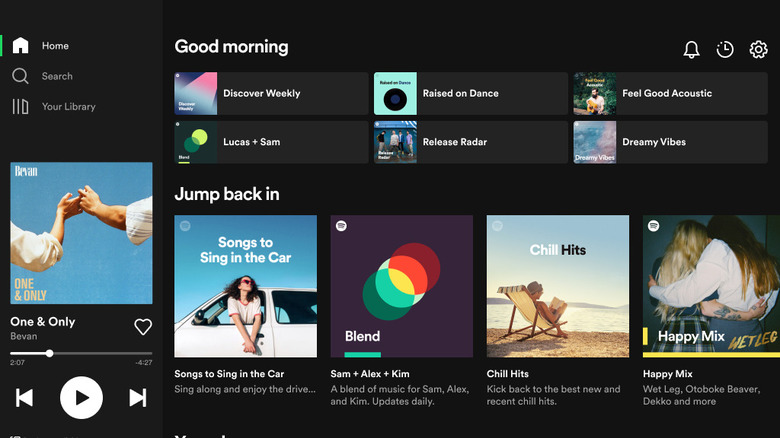Click the Home icon in sidebar
Screen dimensions: 780x438
coord(20,46)
